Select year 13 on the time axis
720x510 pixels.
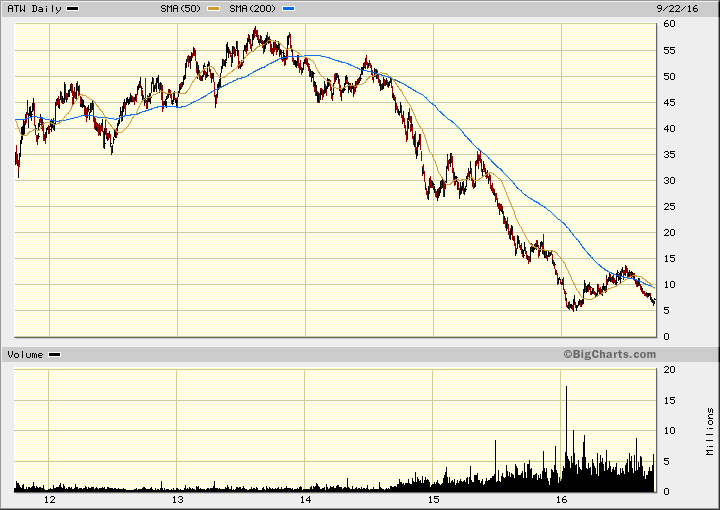[177, 499]
